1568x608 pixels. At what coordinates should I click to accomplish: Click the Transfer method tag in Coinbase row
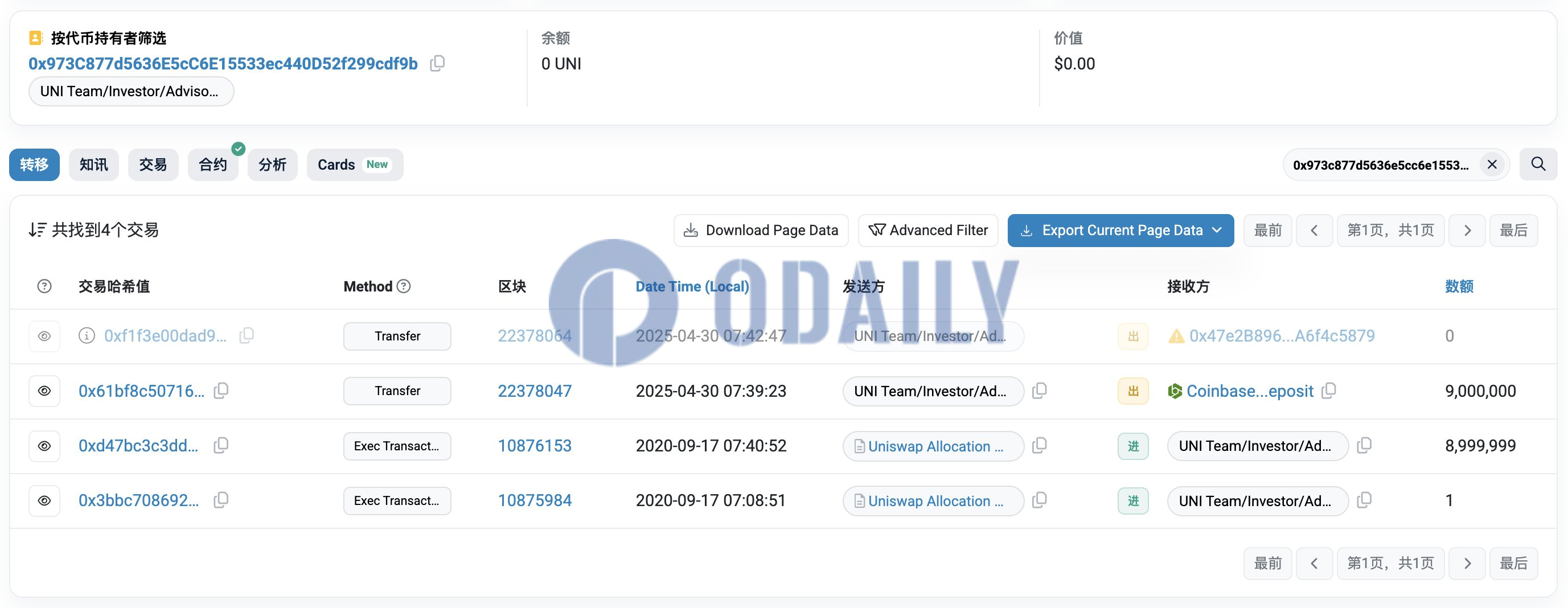pos(397,391)
